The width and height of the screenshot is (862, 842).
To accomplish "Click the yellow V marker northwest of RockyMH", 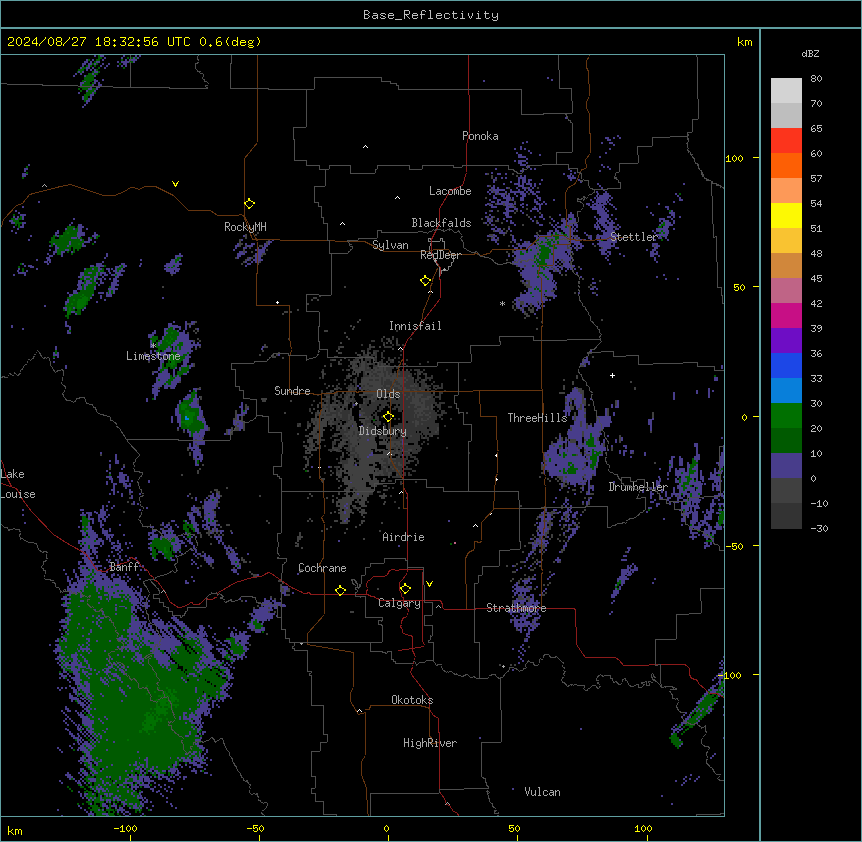I will (x=175, y=184).
